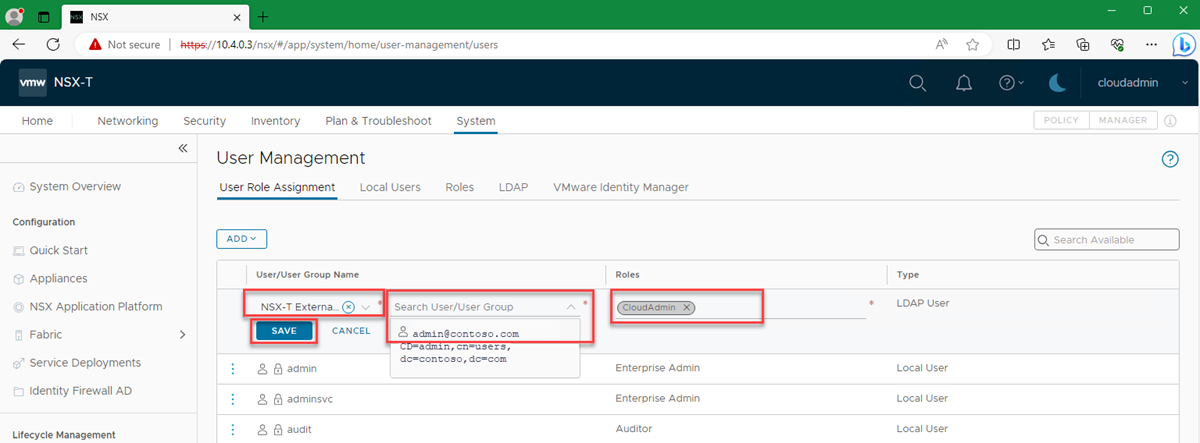Open tab actions menu icon
The height and width of the screenshot is (443, 1200).
pyautogui.click(x=44, y=17)
